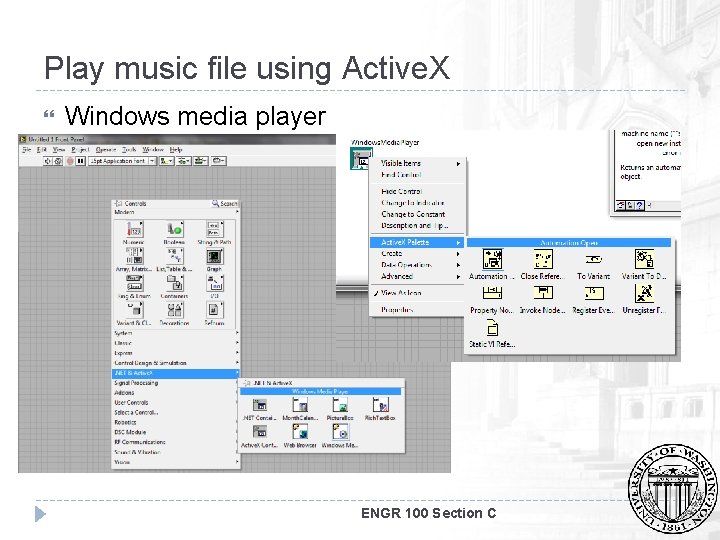720x540 pixels.
Task: Open the Resize Objects dropdown
Action: pyautogui.click(x=201, y=161)
